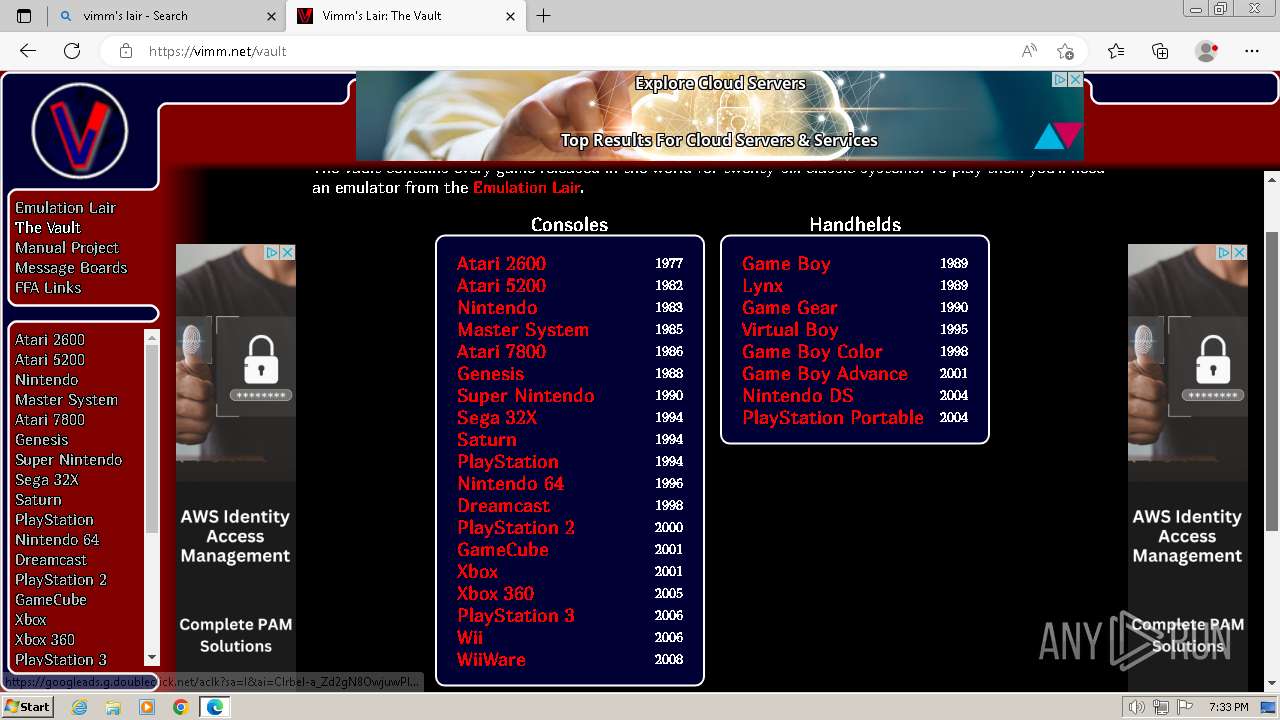This screenshot has width=1280, height=720.
Task: Open WiiWare in Consoles list
Action: click(x=491, y=660)
